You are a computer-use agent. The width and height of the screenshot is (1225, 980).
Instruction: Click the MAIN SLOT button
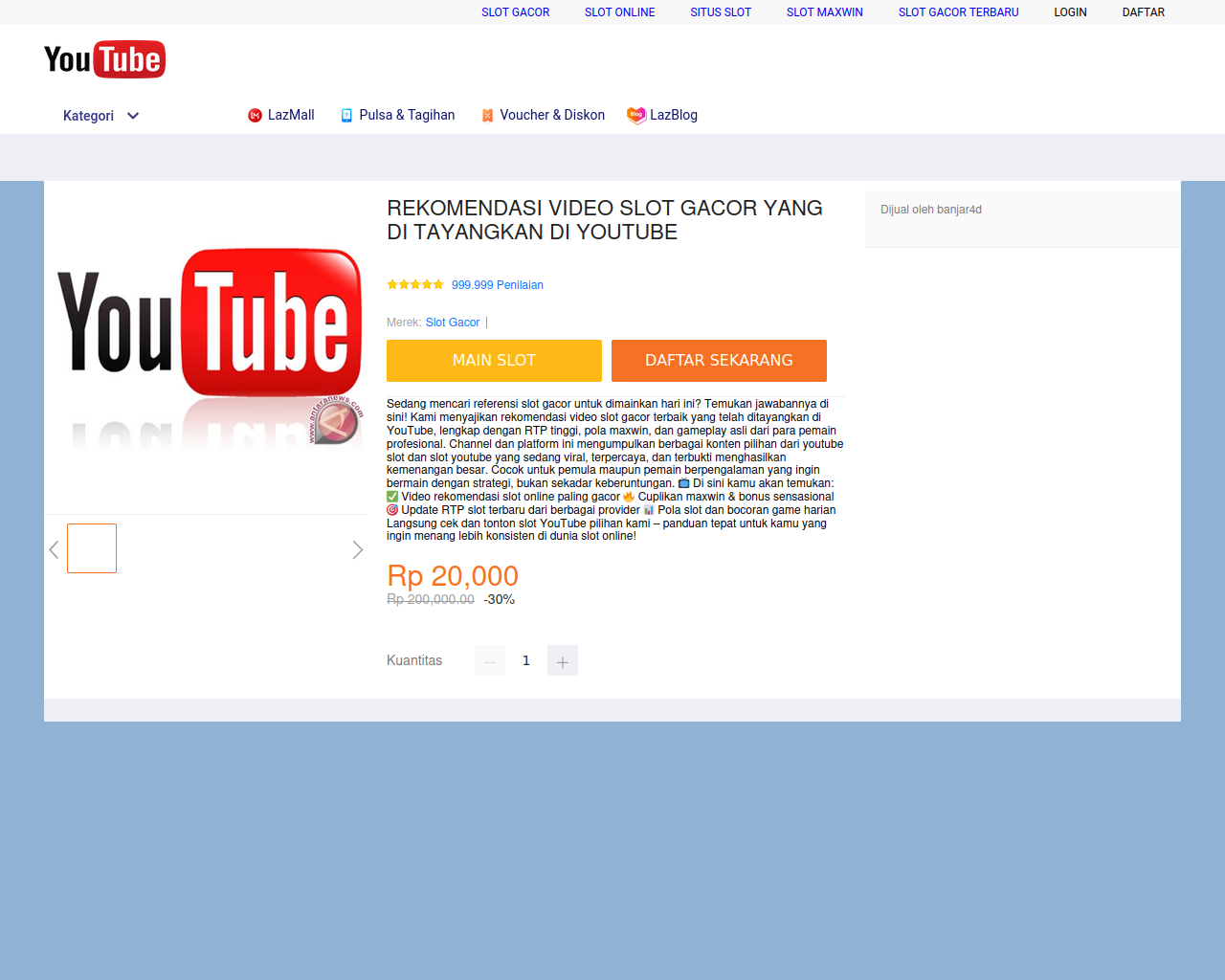coord(494,361)
